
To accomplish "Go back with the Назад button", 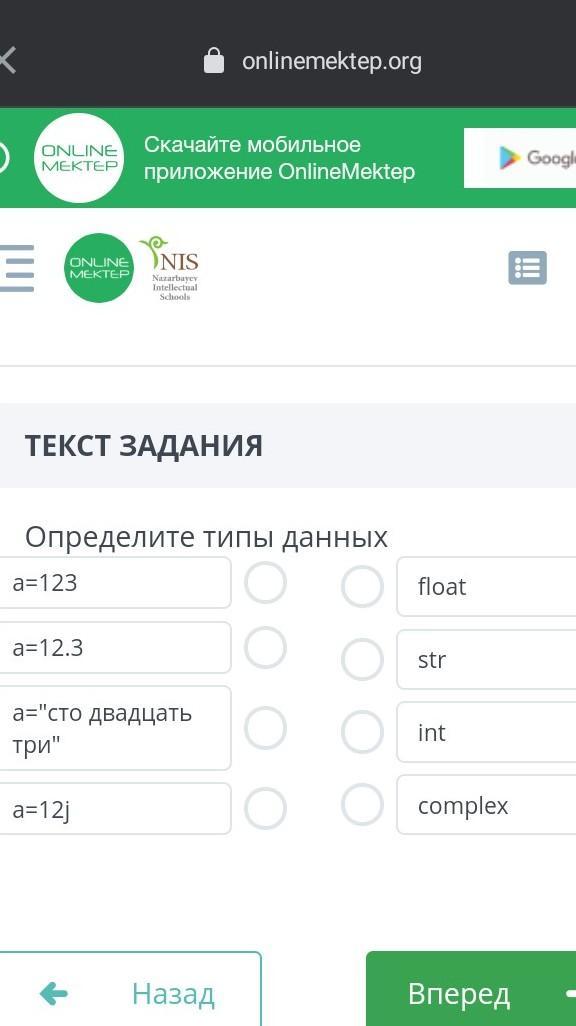I will point(130,989).
